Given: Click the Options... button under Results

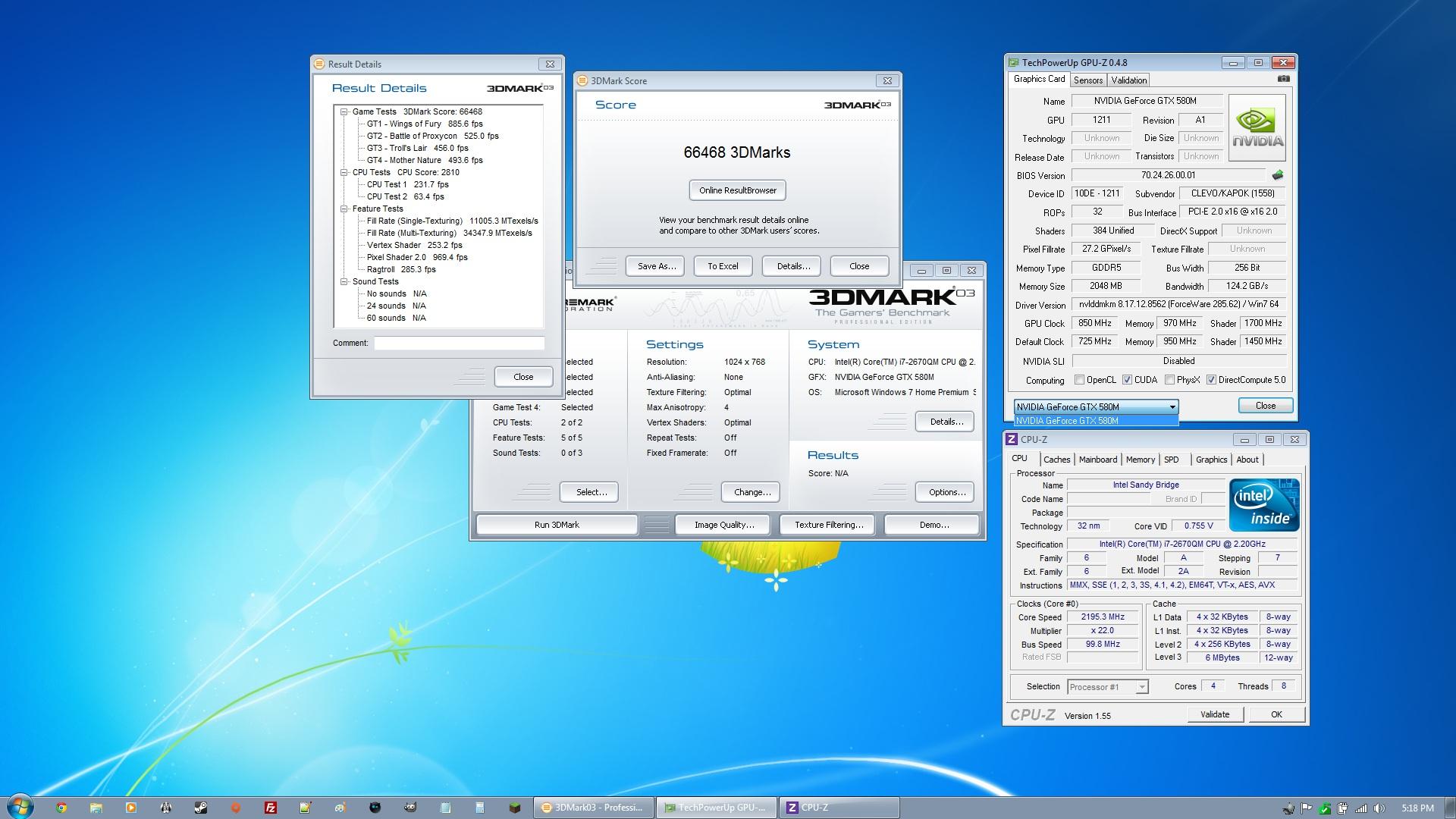Looking at the screenshot, I should point(946,492).
